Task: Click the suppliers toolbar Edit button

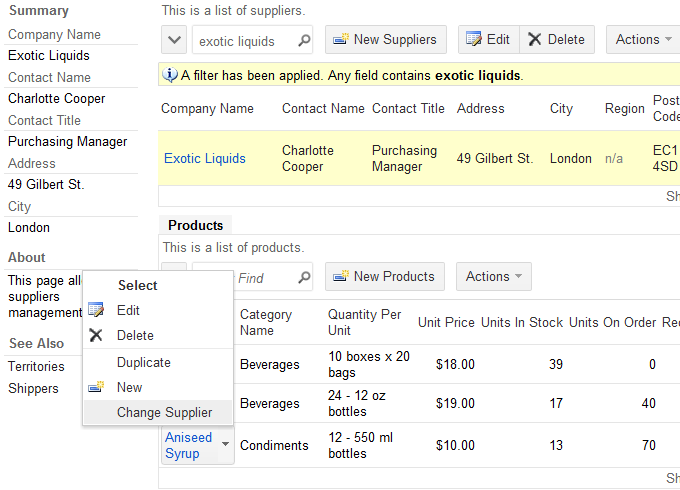Action: [489, 39]
